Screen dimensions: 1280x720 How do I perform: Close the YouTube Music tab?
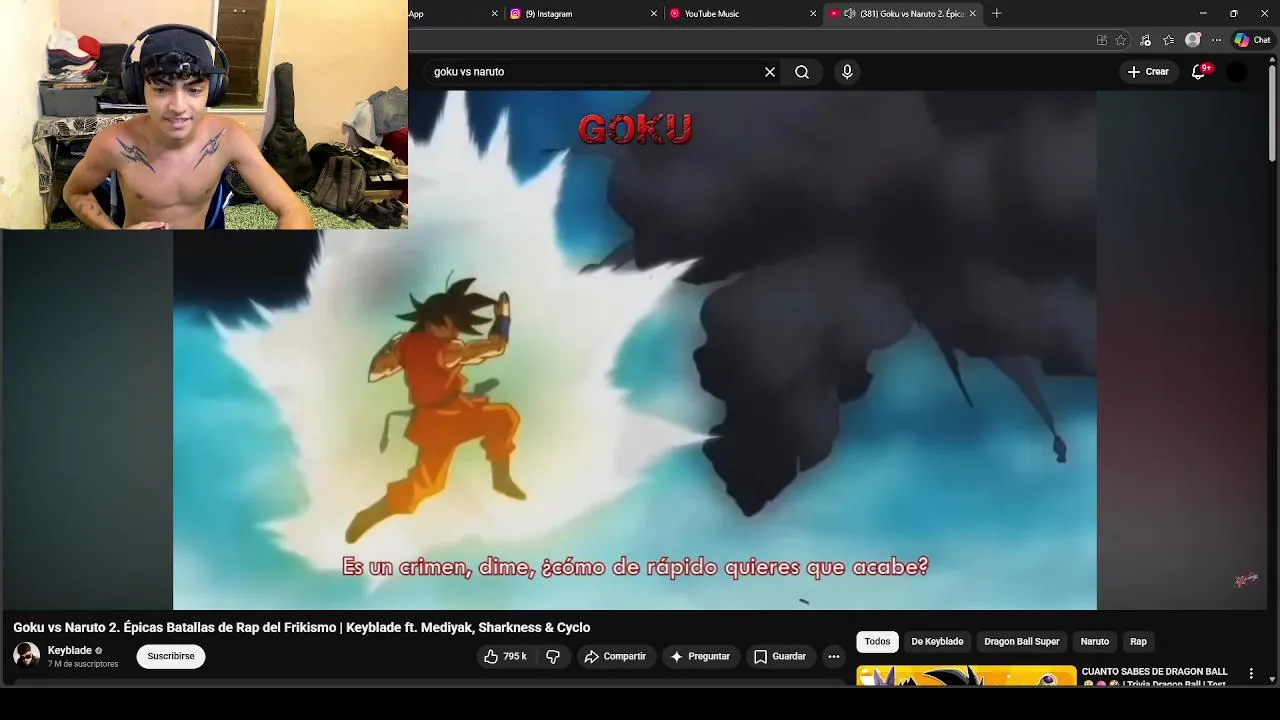813,14
